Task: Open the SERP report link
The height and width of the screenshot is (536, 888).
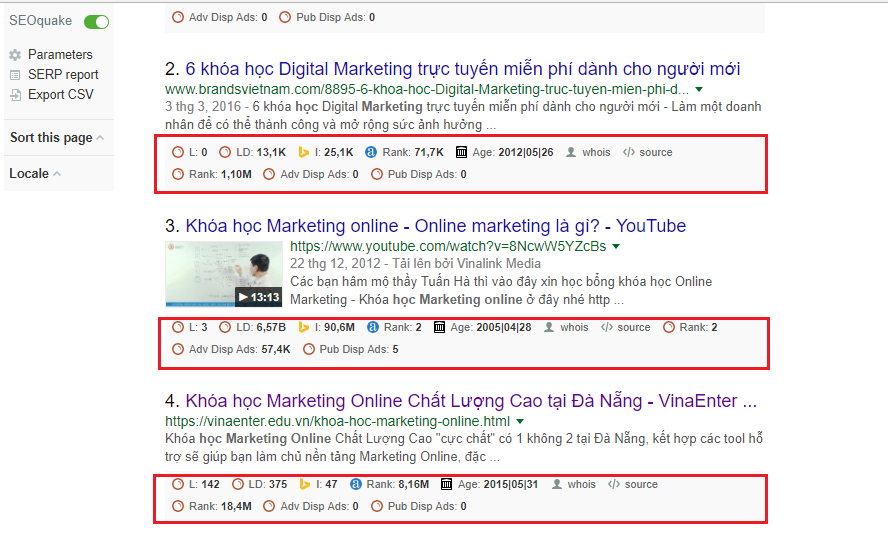Action: (63, 74)
